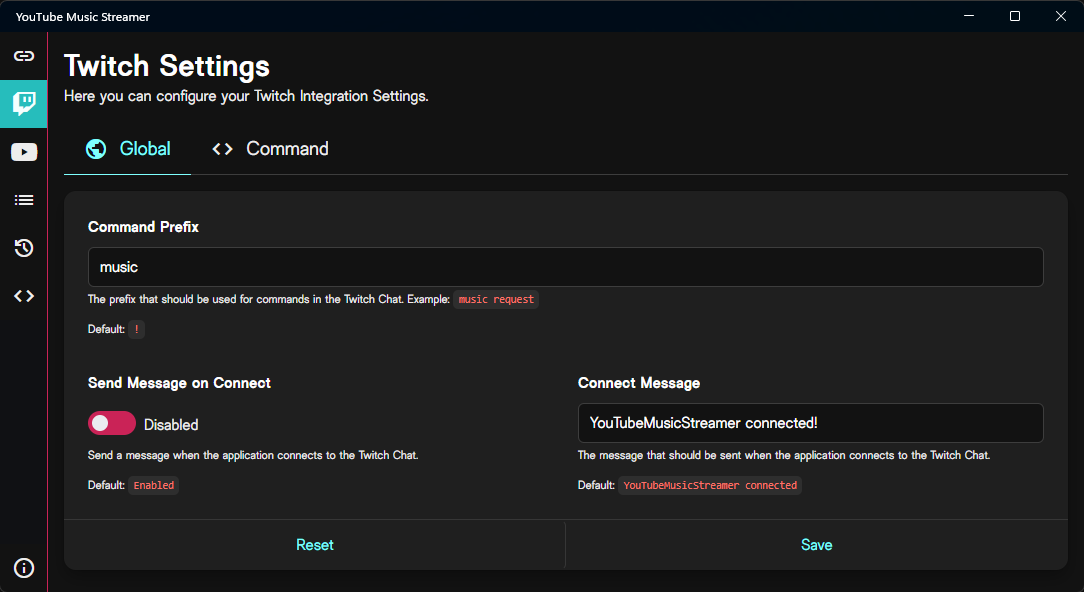The height and width of the screenshot is (592, 1084).
Task: Click the 'Disabled' toggle status label
Action: point(171,425)
